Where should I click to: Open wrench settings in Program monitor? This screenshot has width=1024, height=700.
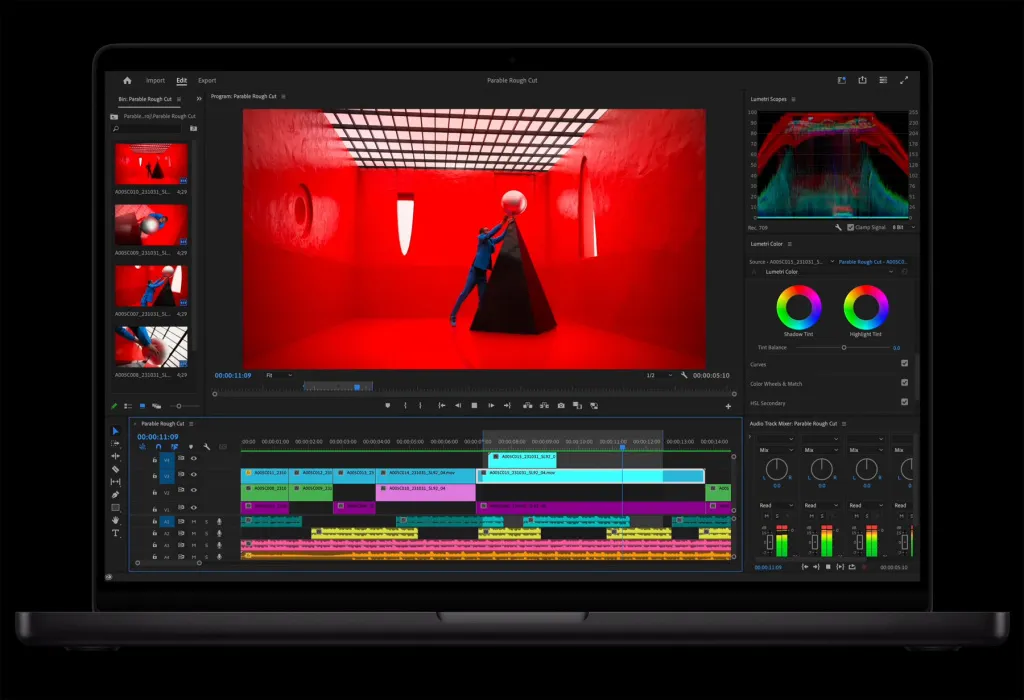tap(684, 375)
